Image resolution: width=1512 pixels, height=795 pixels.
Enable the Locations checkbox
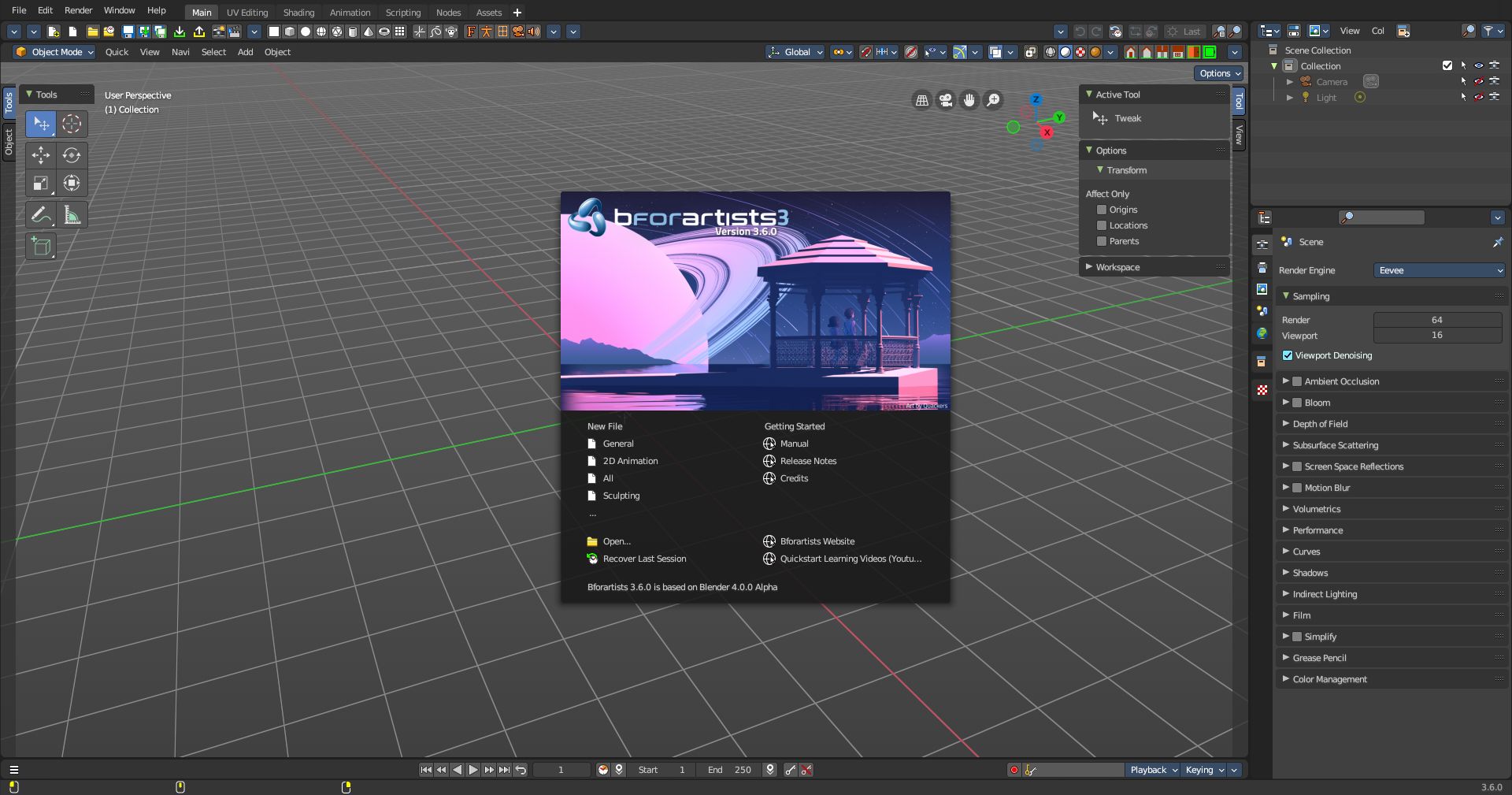click(1102, 225)
